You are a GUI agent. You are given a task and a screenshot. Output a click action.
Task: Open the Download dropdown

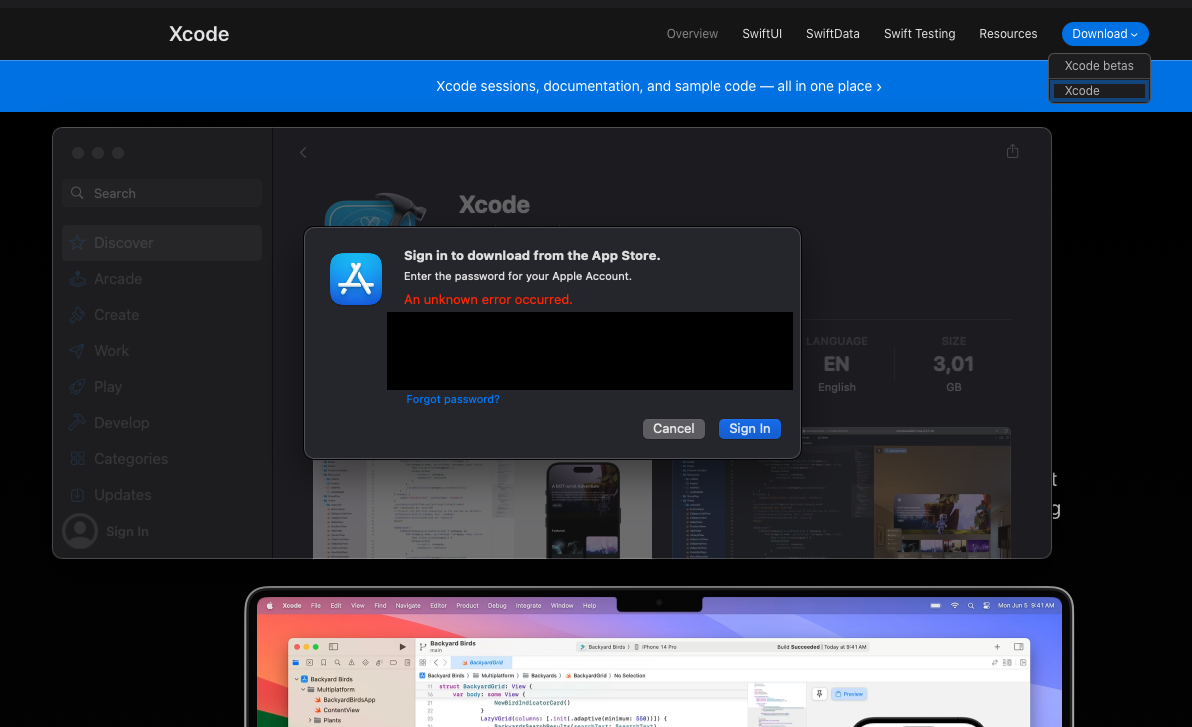pyautogui.click(x=1105, y=33)
